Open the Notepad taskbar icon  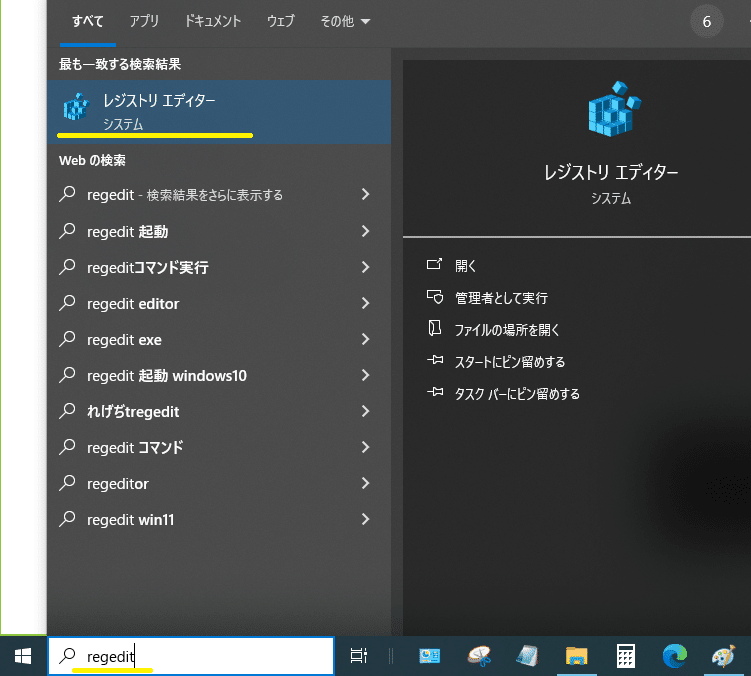pyautogui.click(x=527, y=656)
